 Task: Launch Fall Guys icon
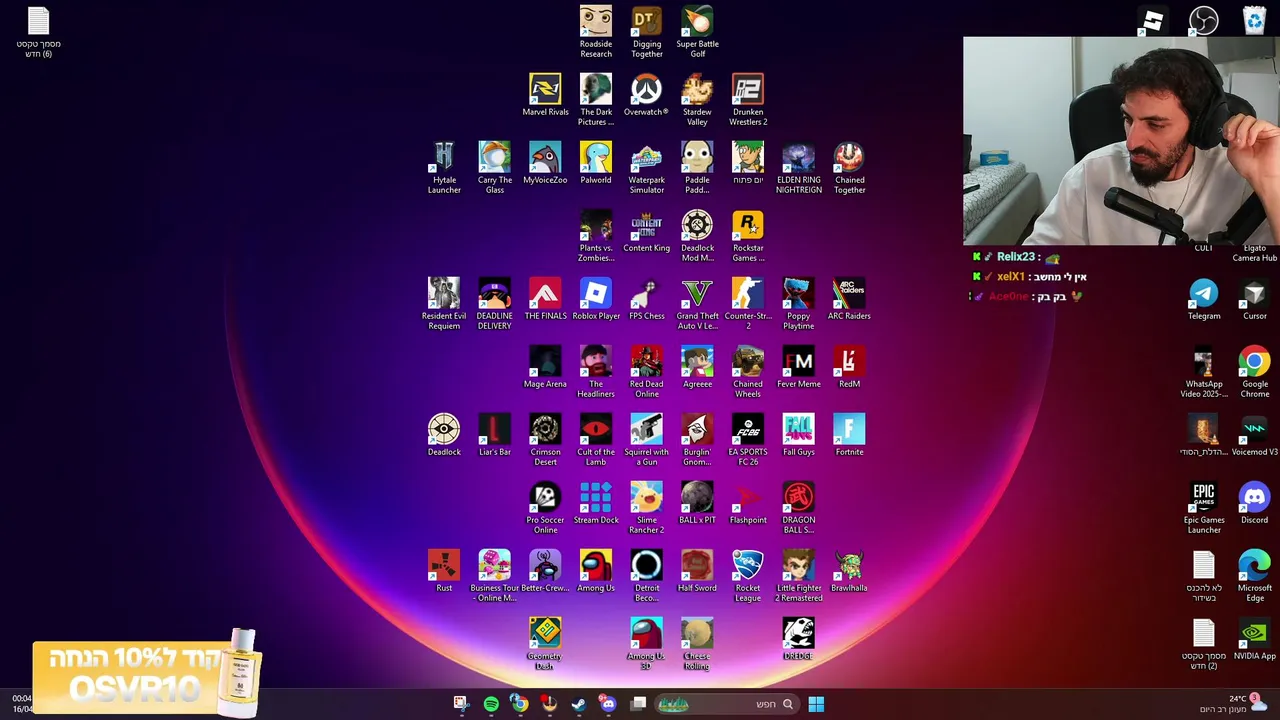tap(798, 435)
